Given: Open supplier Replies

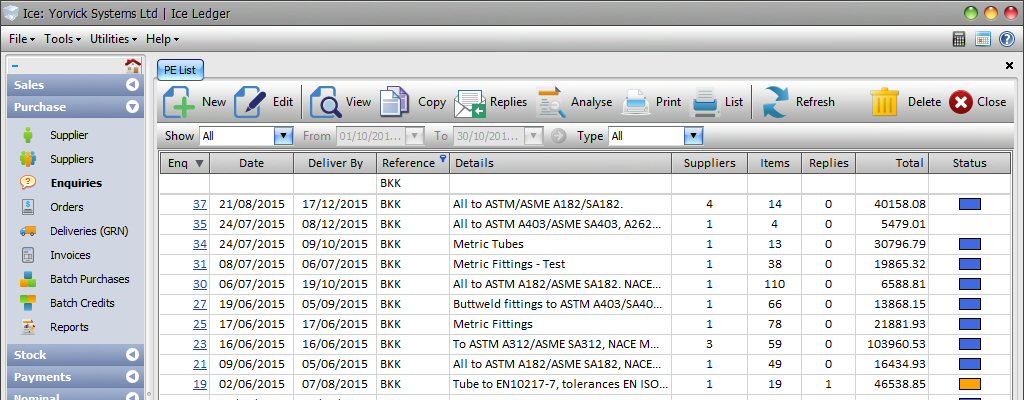Looking at the screenshot, I should click(490, 102).
